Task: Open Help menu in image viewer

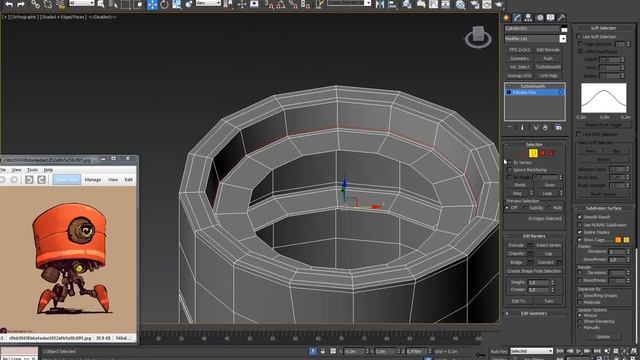Action: [48, 170]
